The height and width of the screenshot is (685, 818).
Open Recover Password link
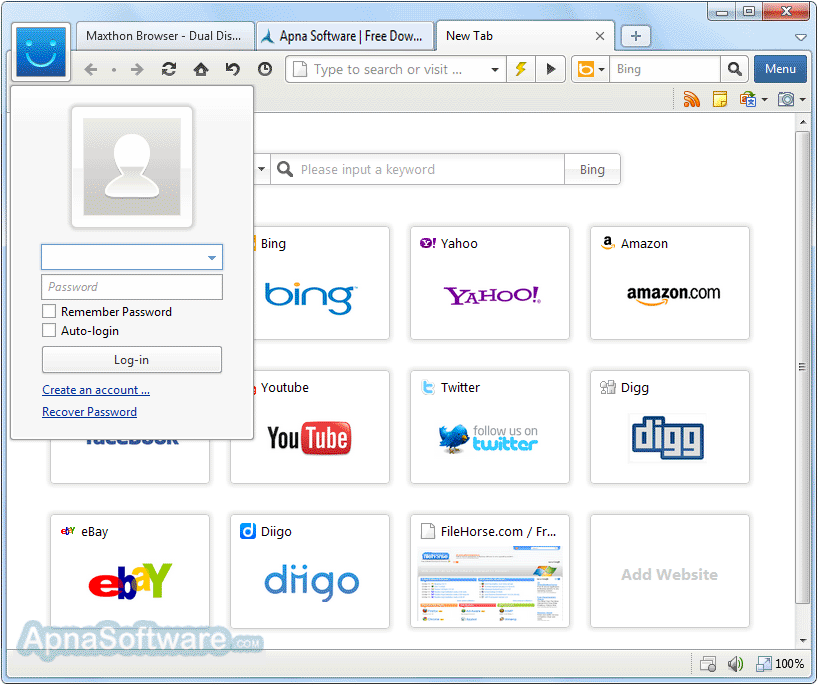[90, 412]
